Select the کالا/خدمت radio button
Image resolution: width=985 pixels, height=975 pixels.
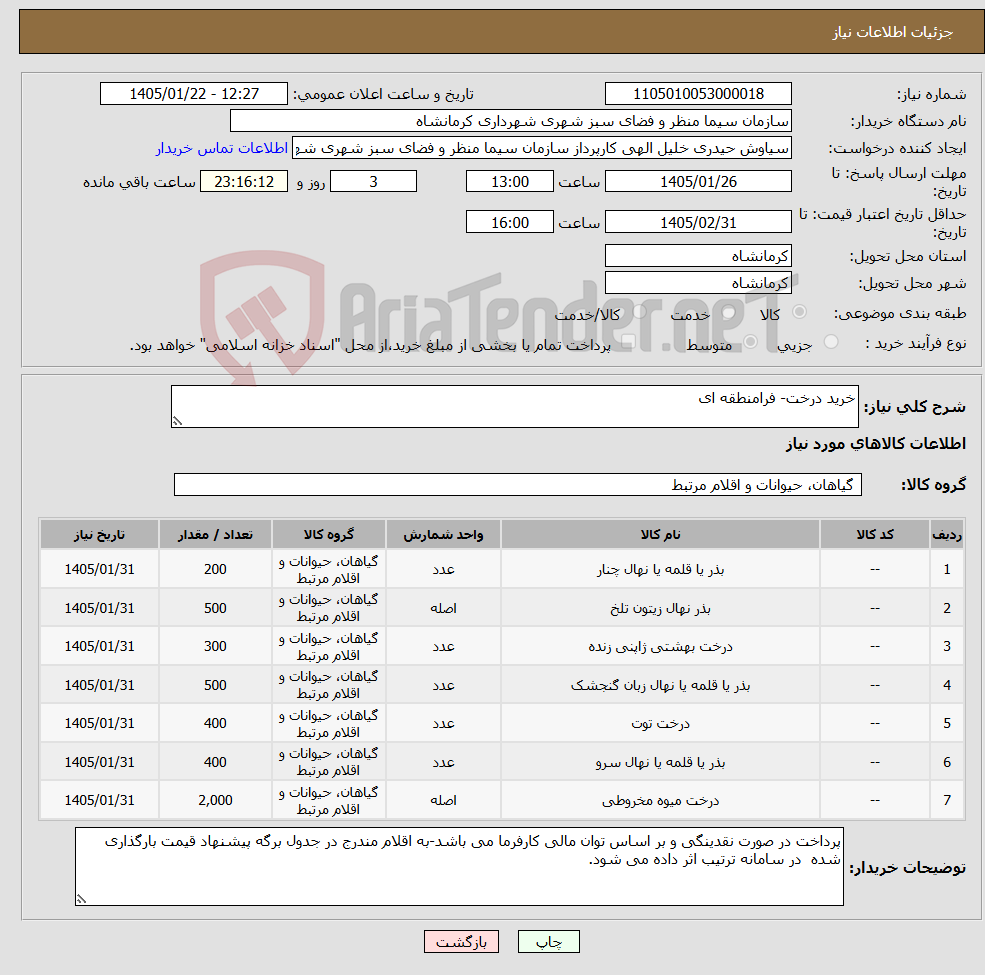[639, 312]
